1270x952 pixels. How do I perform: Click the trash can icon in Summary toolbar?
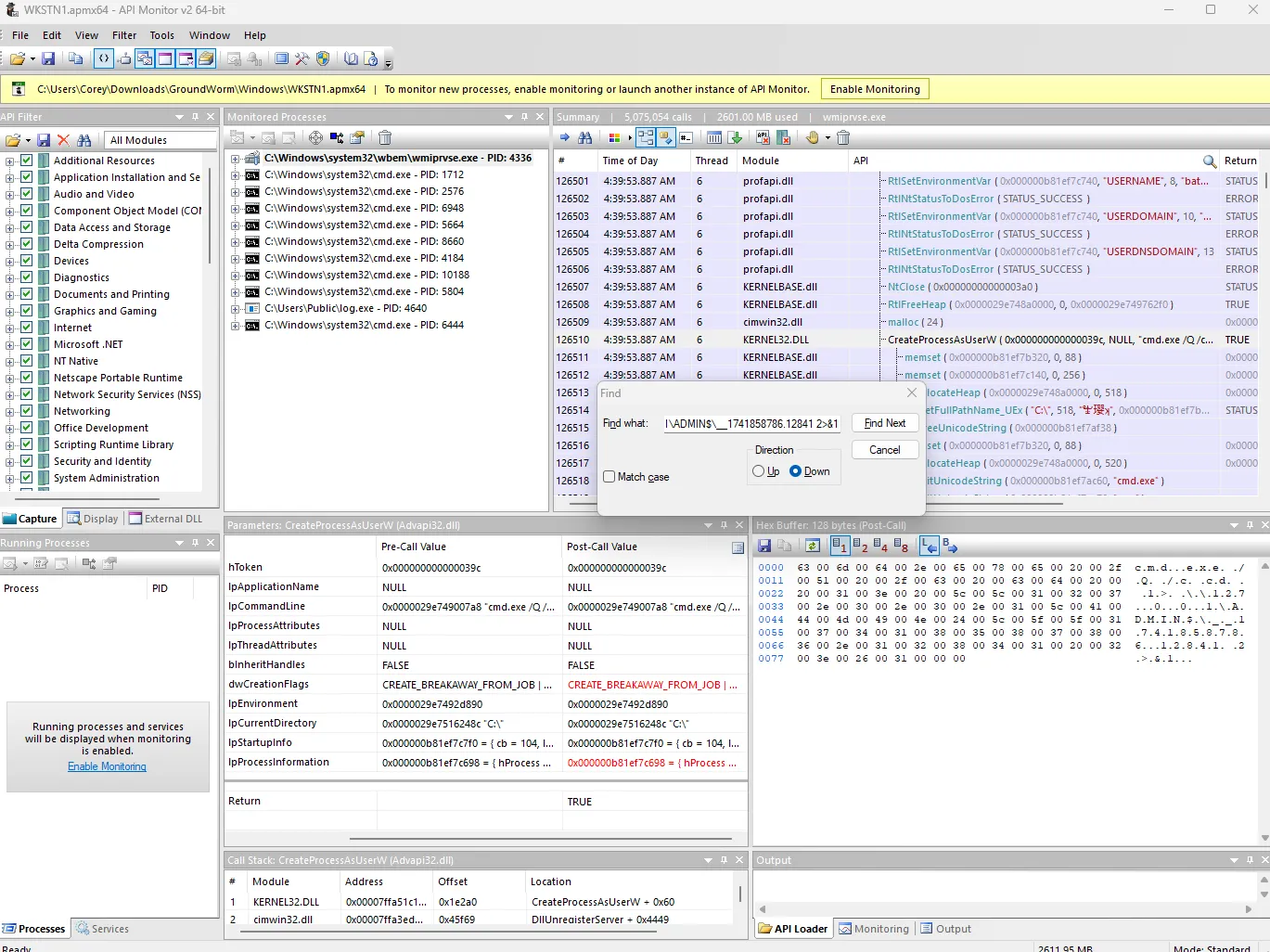pos(843,137)
